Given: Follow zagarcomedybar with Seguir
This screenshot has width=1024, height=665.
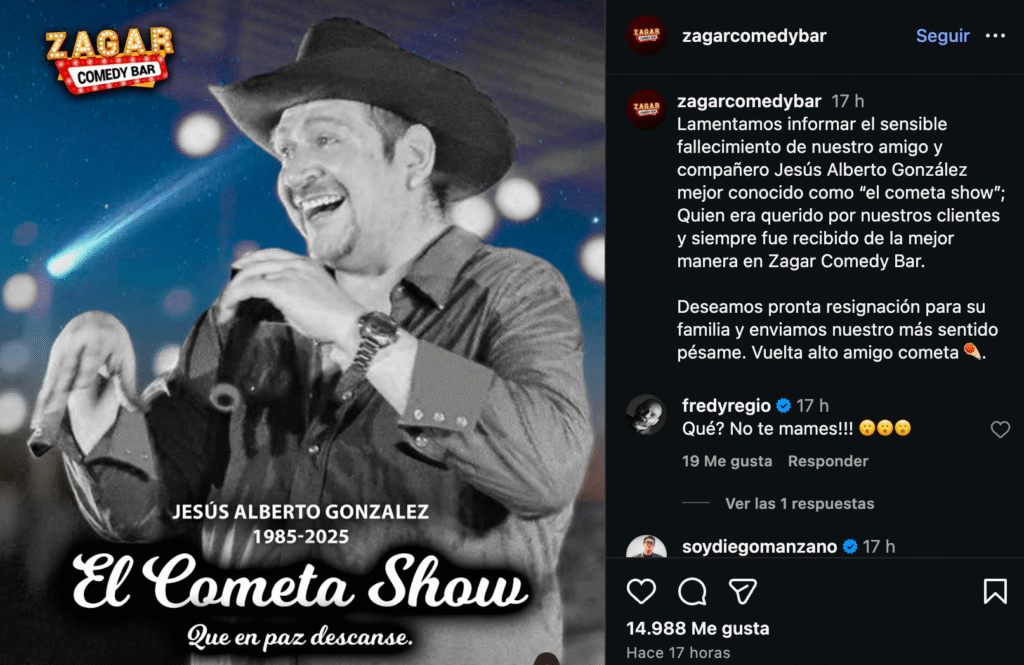Looking at the screenshot, I should point(942,35).
